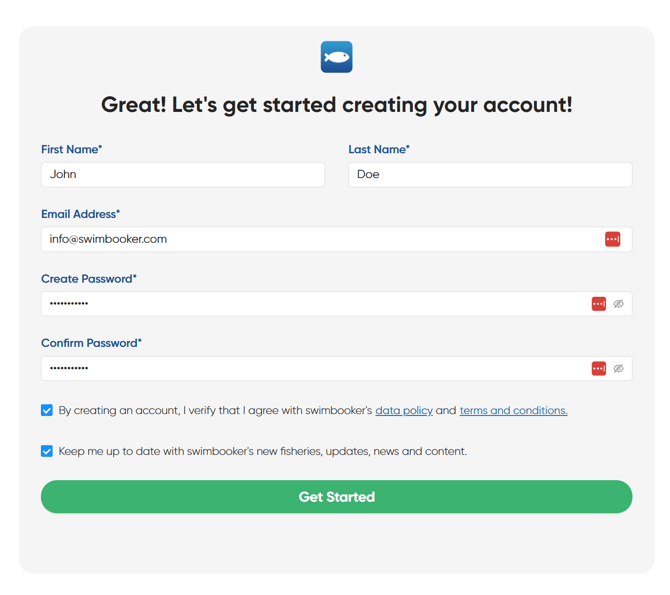Click the Confirm Password* field label
The height and width of the screenshot is (595, 670).
point(91,343)
